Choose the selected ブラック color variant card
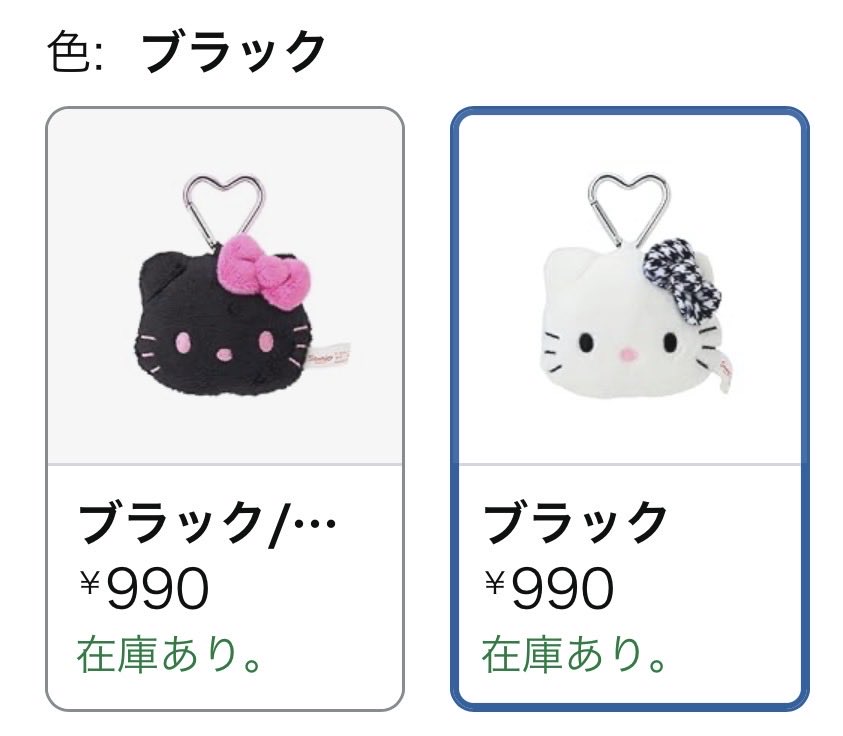 (x=630, y=409)
